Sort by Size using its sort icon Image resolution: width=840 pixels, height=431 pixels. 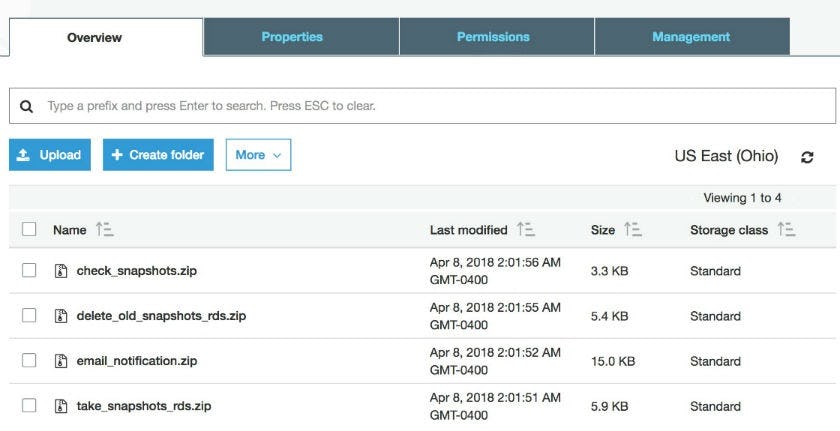point(632,230)
